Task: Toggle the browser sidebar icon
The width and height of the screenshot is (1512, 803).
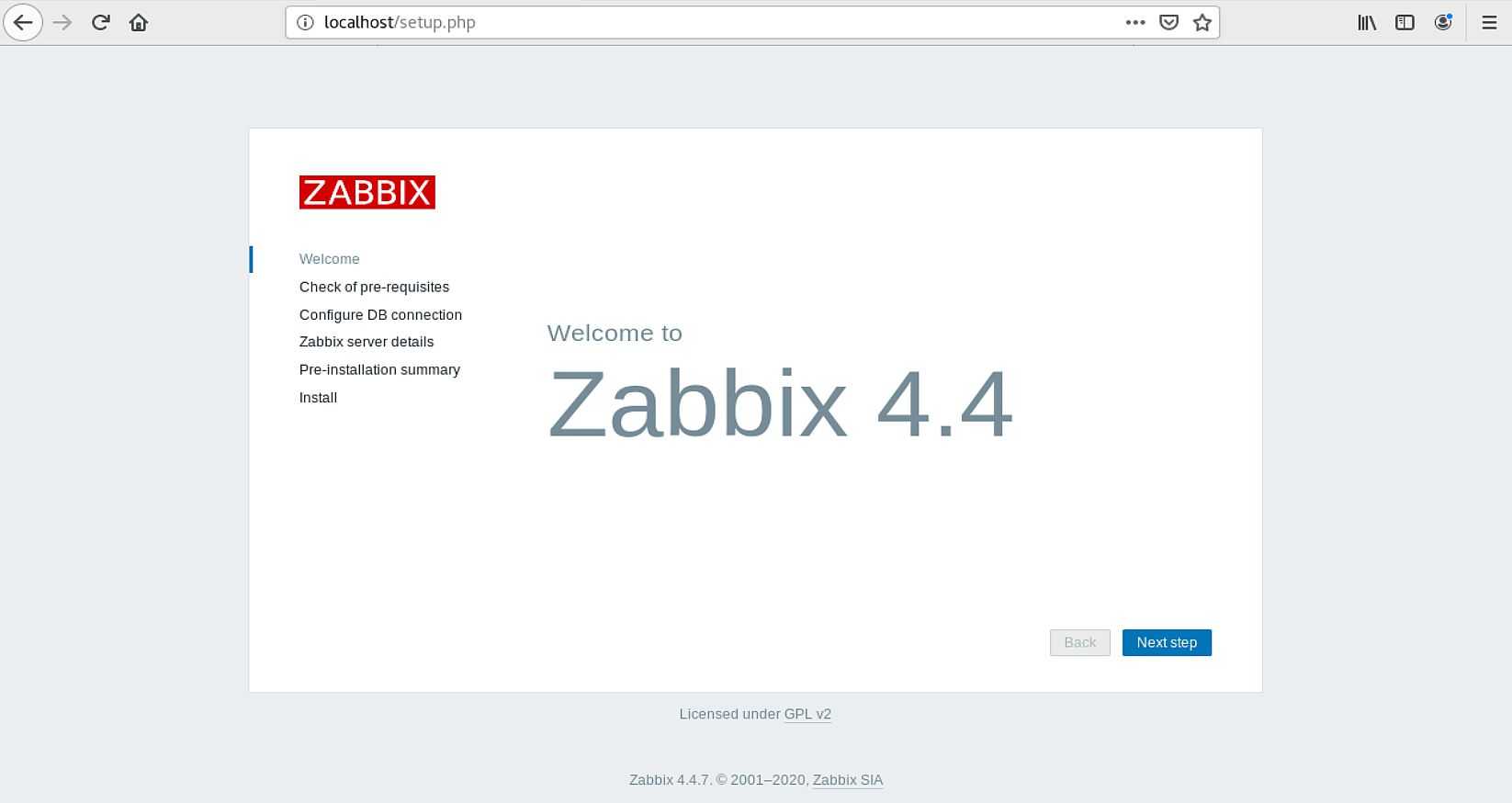Action: 1405,23
